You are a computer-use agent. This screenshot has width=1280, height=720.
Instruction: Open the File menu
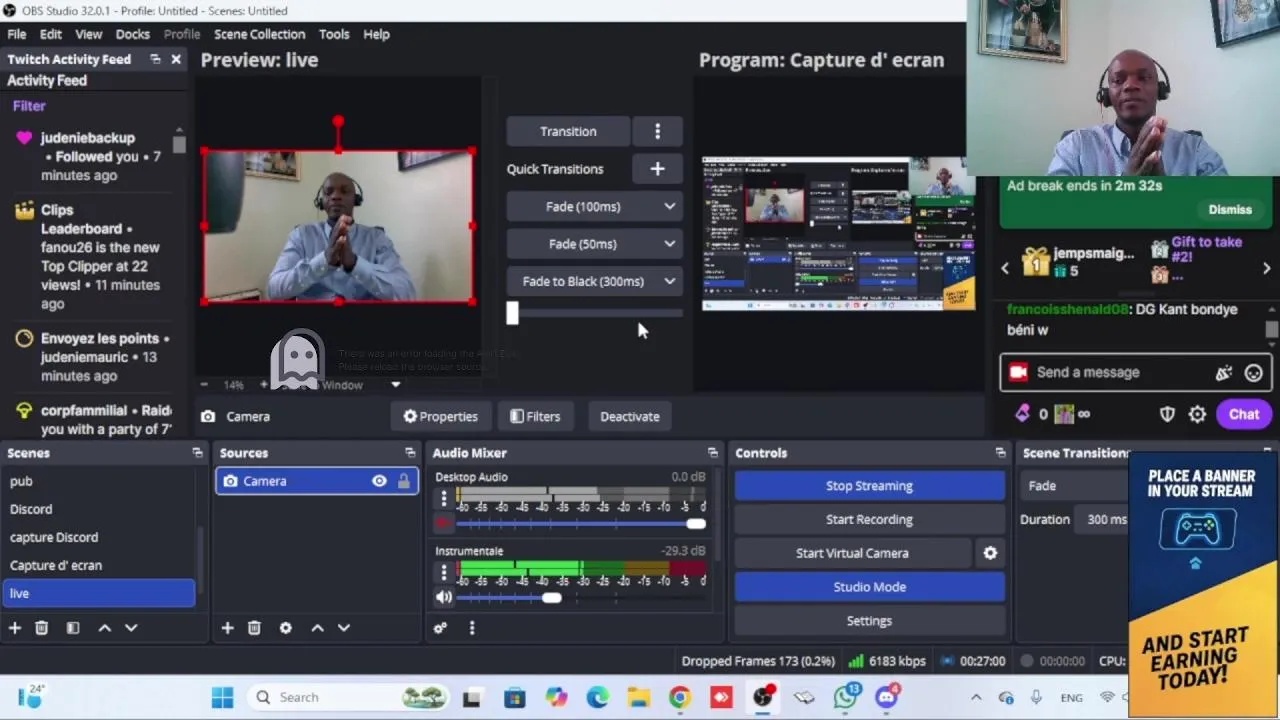(x=17, y=34)
